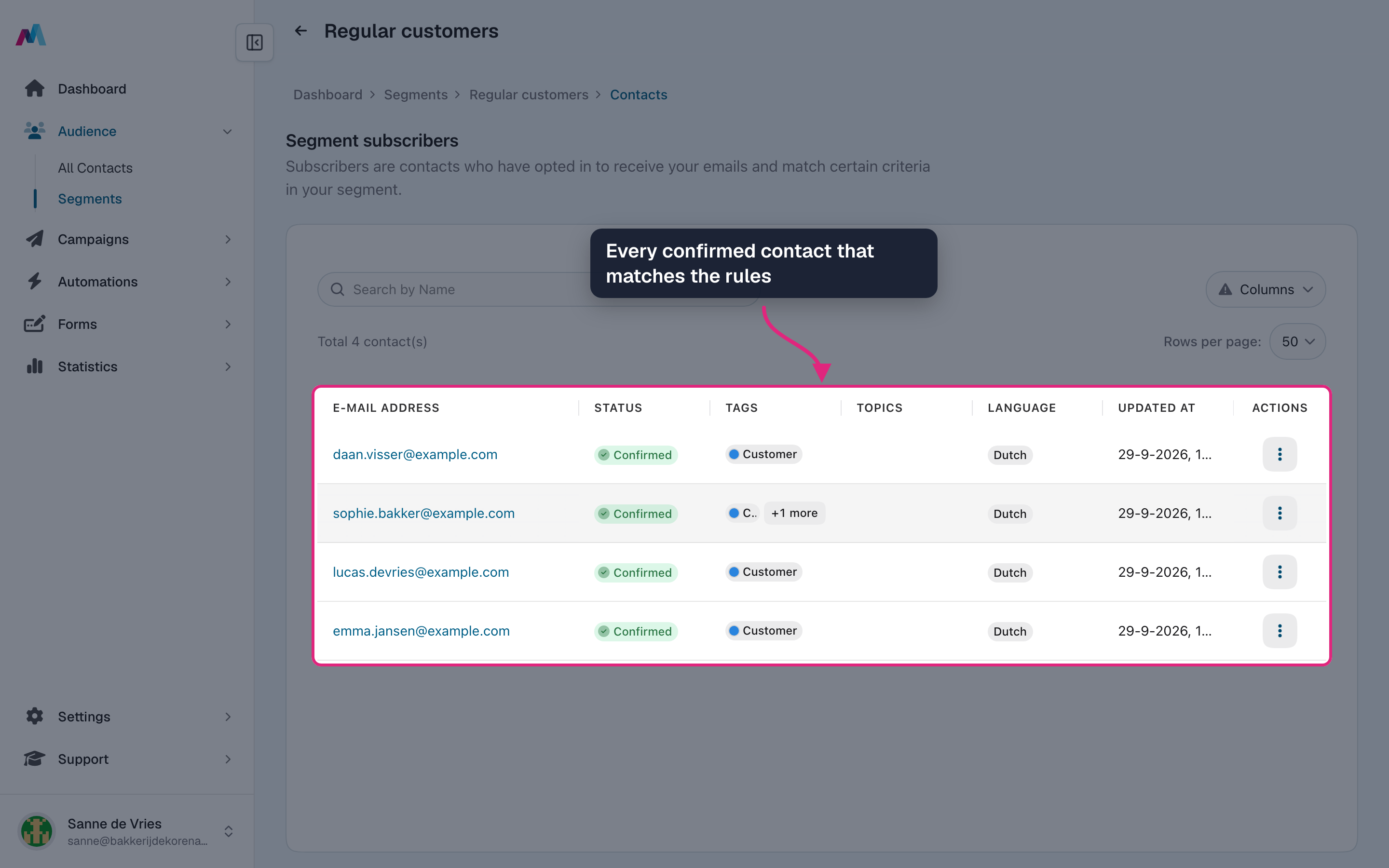1389x868 pixels.
Task: Click the Audience people icon
Action: pos(34,131)
